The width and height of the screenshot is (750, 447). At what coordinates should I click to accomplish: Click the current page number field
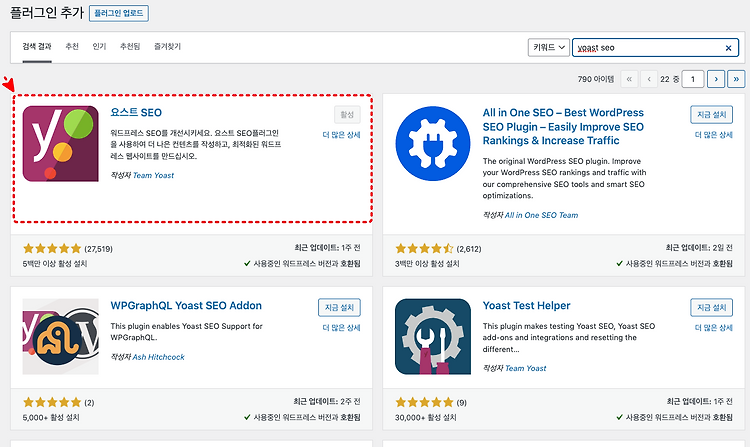693,79
